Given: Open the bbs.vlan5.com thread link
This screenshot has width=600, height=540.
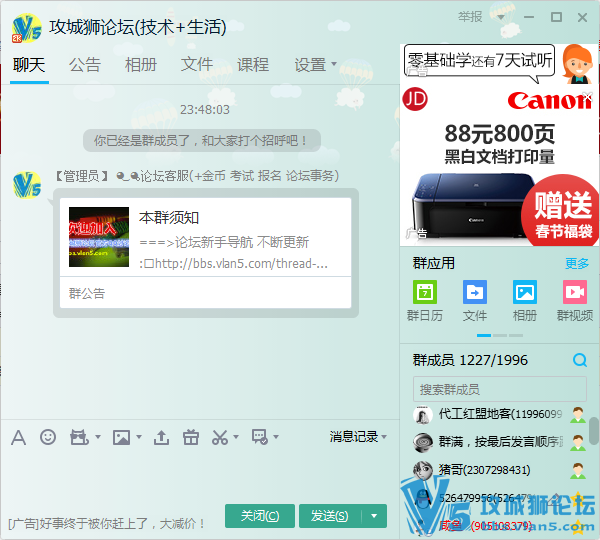Looking at the screenshot, I should [x=233, y=264].
